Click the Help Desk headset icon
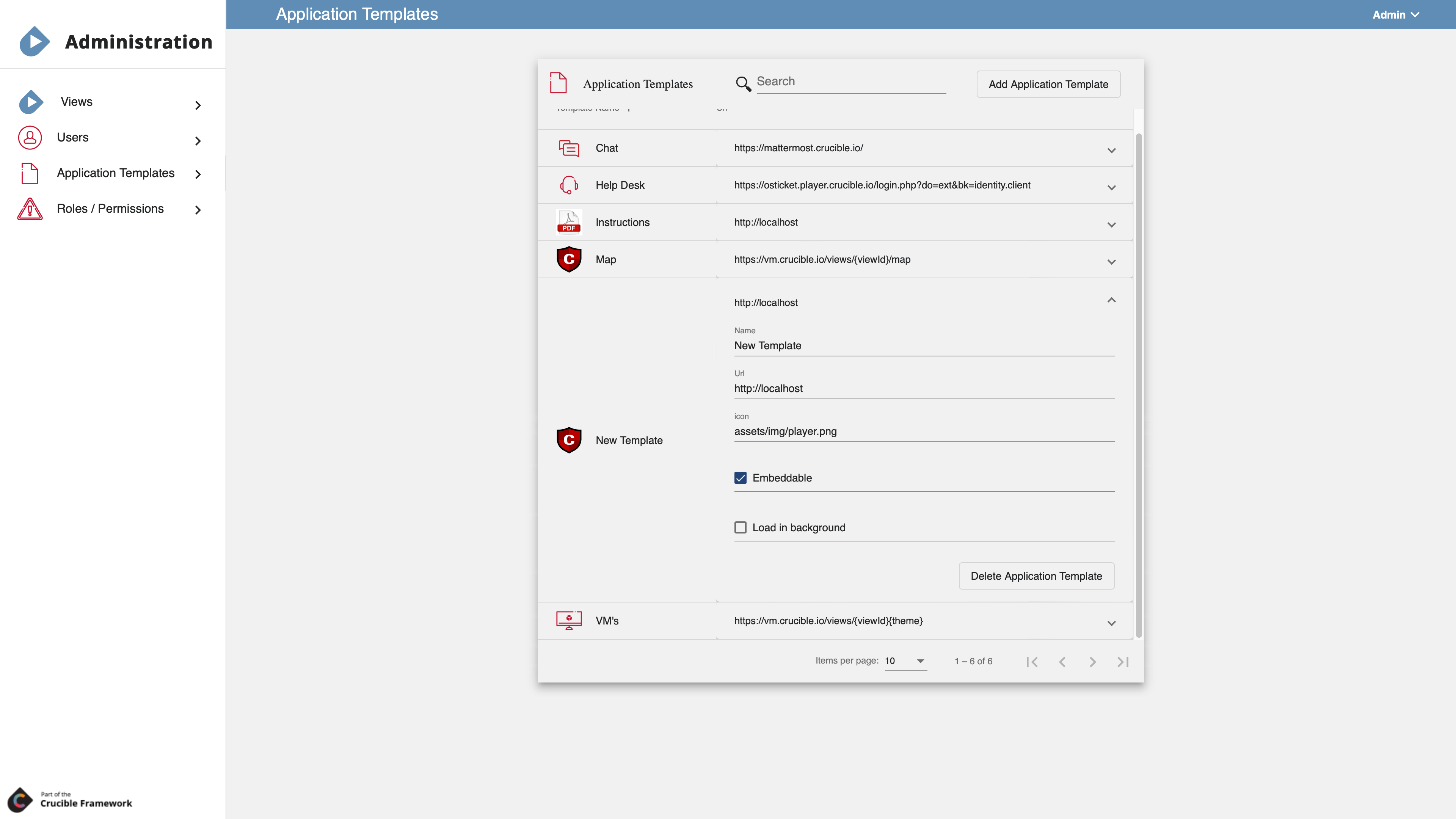The height and width of the screenshot is (819, 1456). point(569,185)
